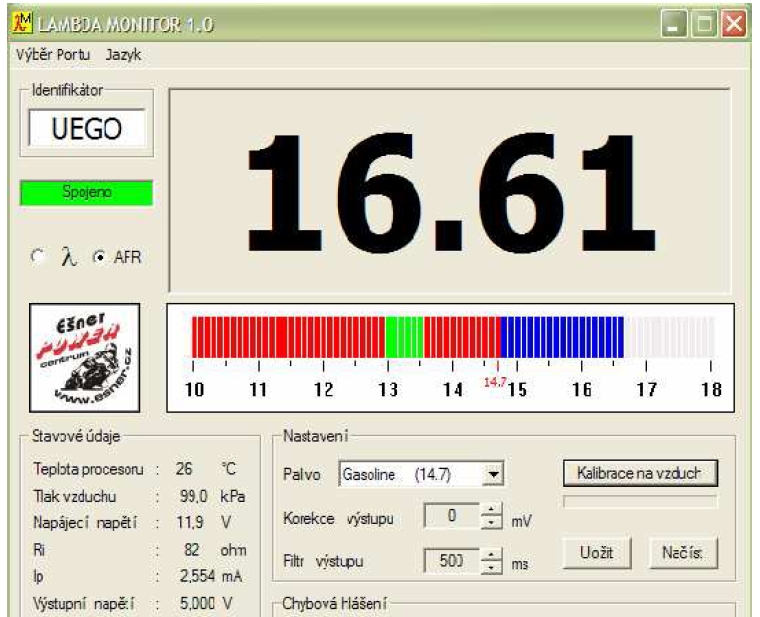Screen dimensions: 760x617
Task: Maximize the Lambda Monitor window
Action: tap(704, 23)
